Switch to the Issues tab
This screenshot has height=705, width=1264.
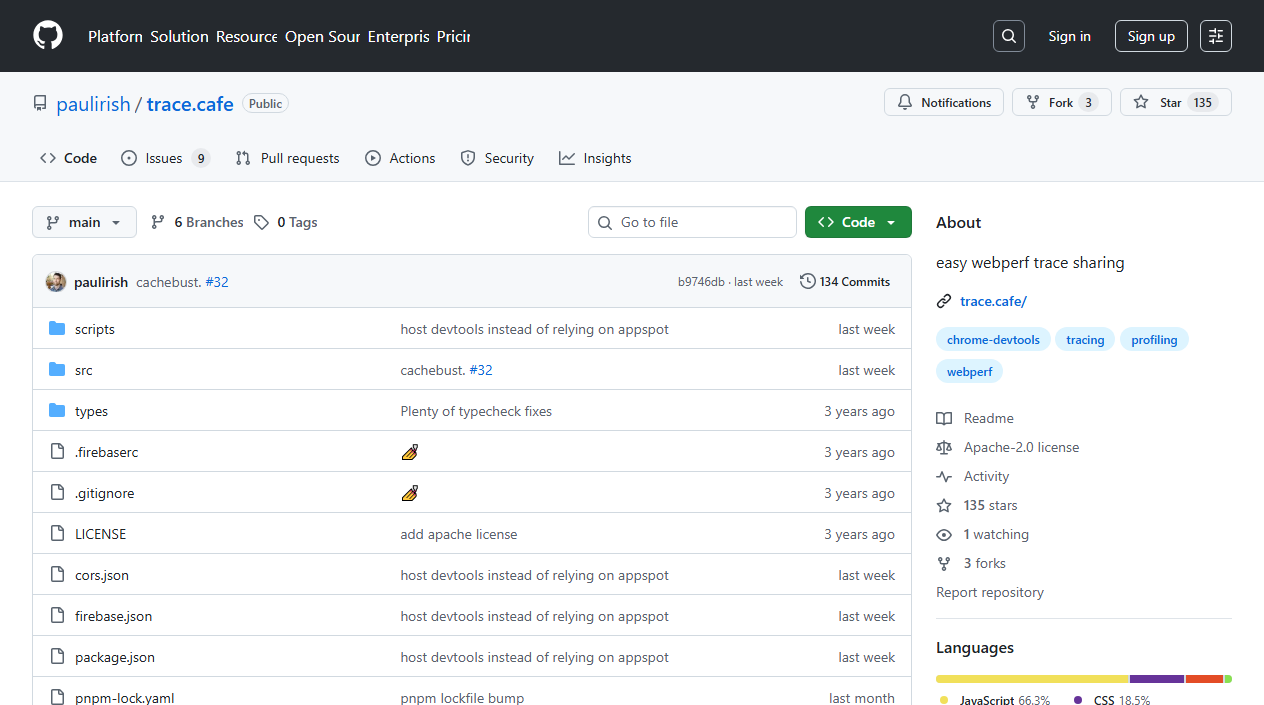click(x=165, y=158)
